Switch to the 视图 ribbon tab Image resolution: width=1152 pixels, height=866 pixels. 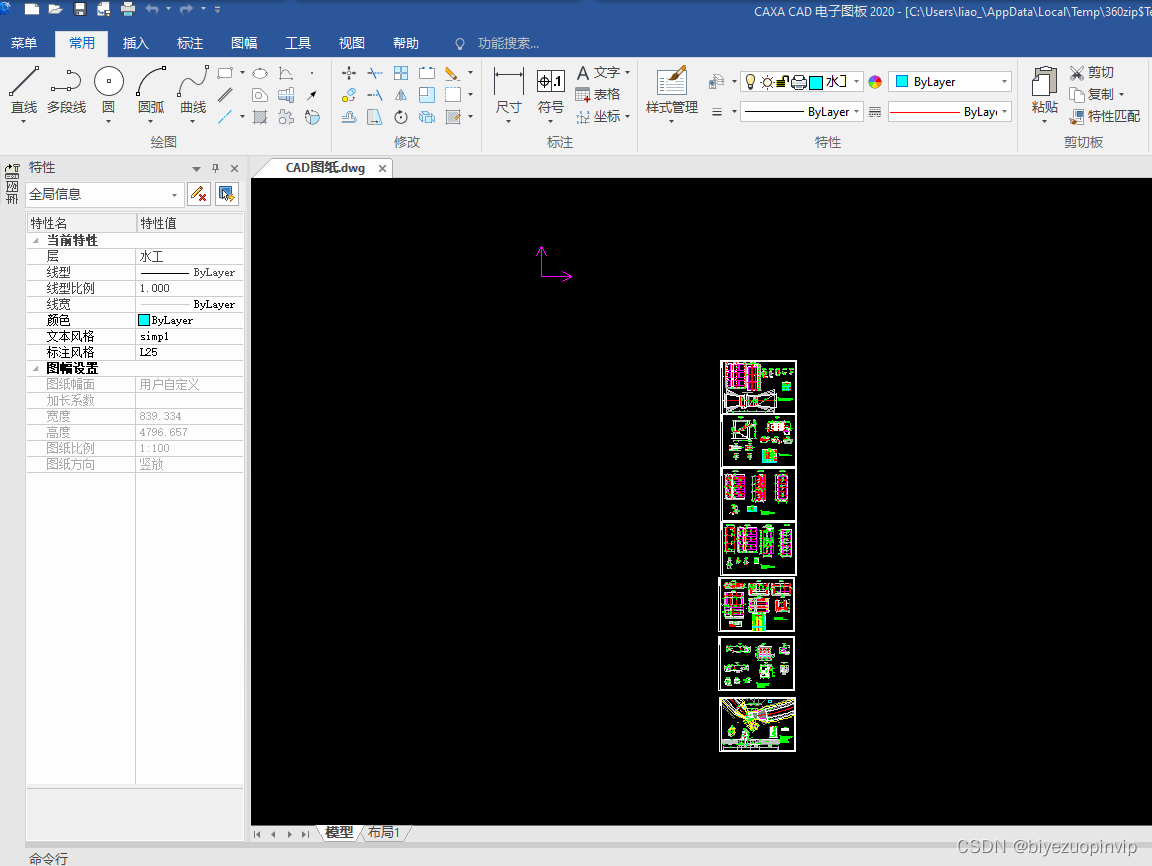click(351, 43)
